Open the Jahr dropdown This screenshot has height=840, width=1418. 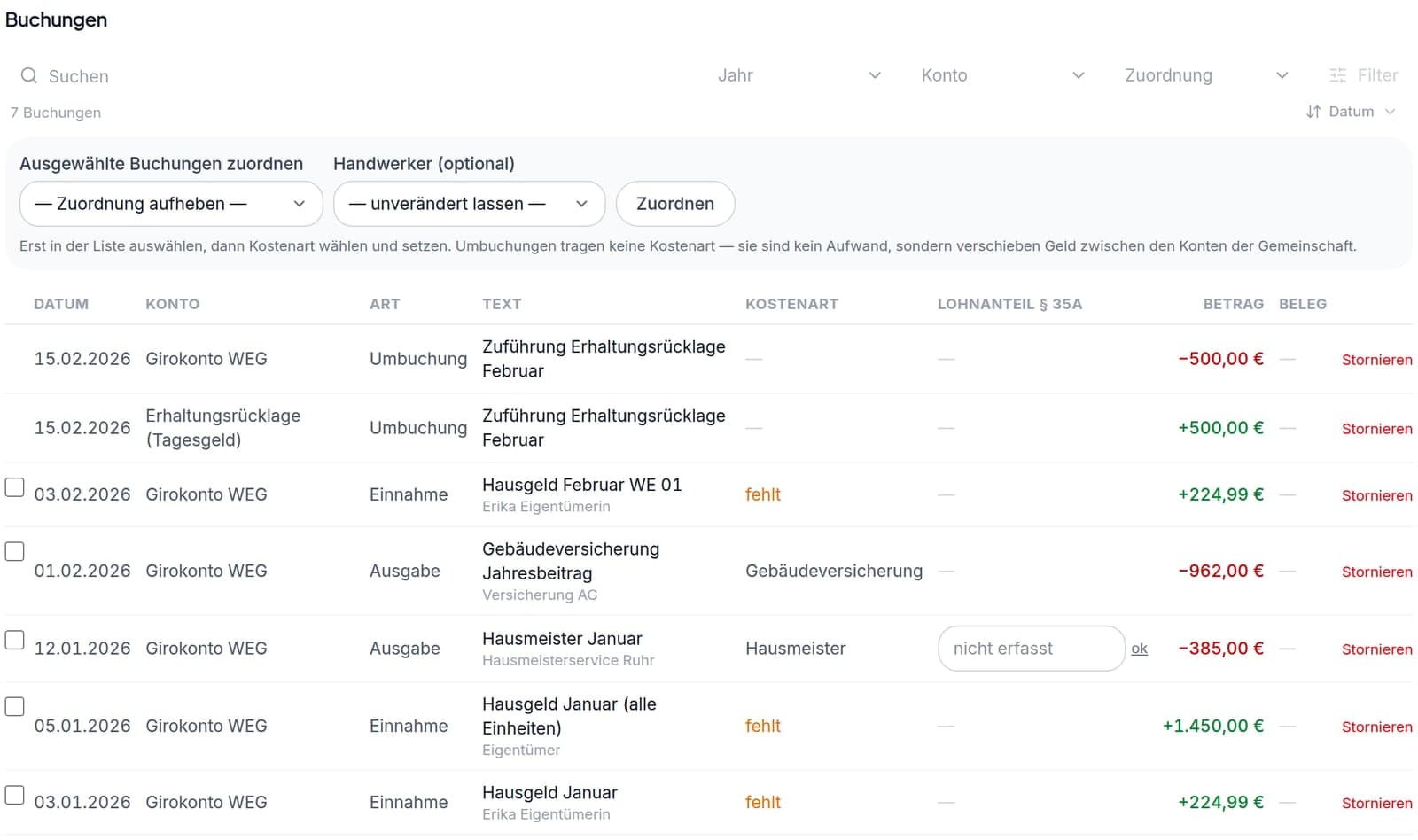pos(799,76)
